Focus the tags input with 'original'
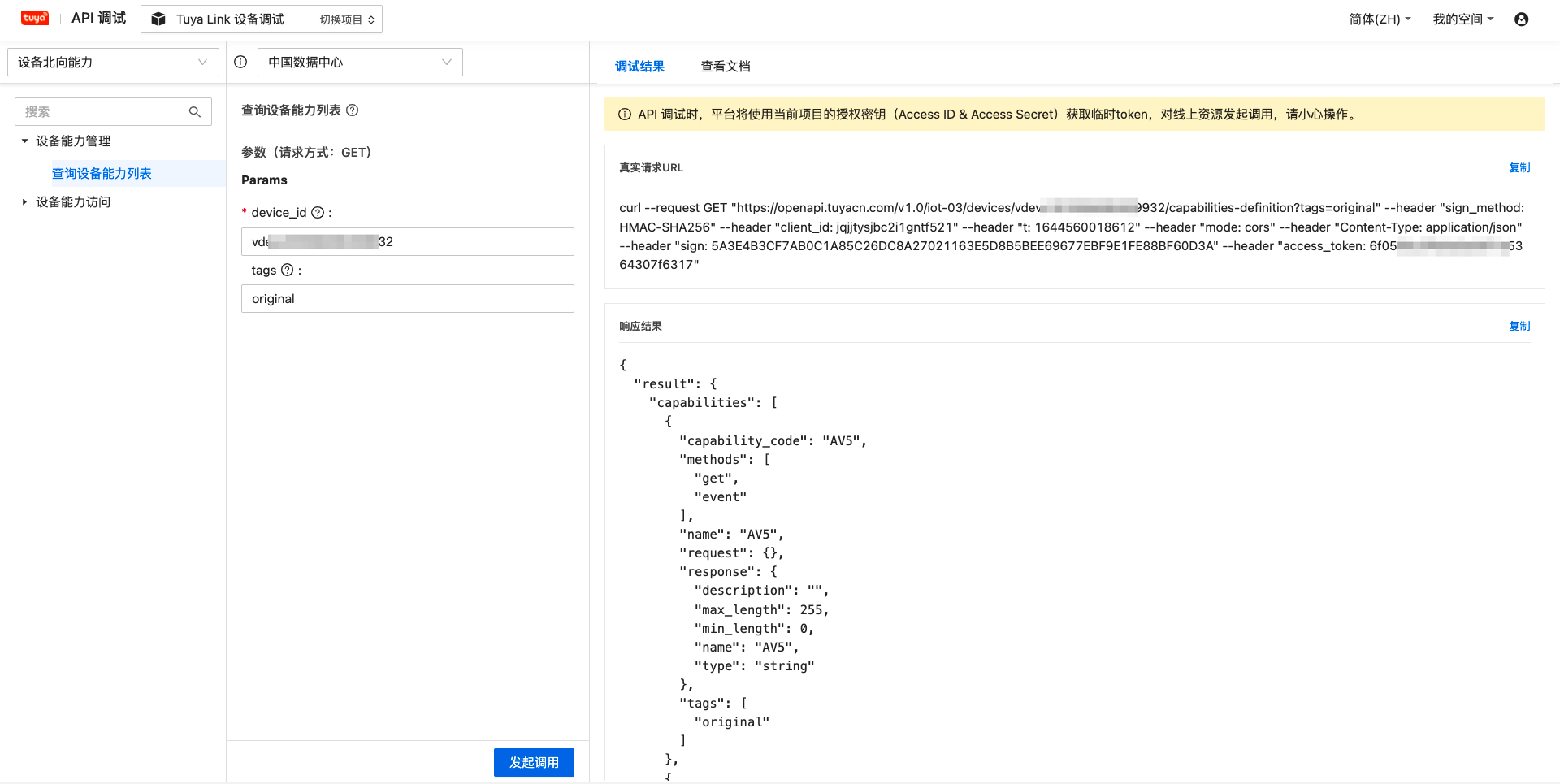 [x=408, y=298]
